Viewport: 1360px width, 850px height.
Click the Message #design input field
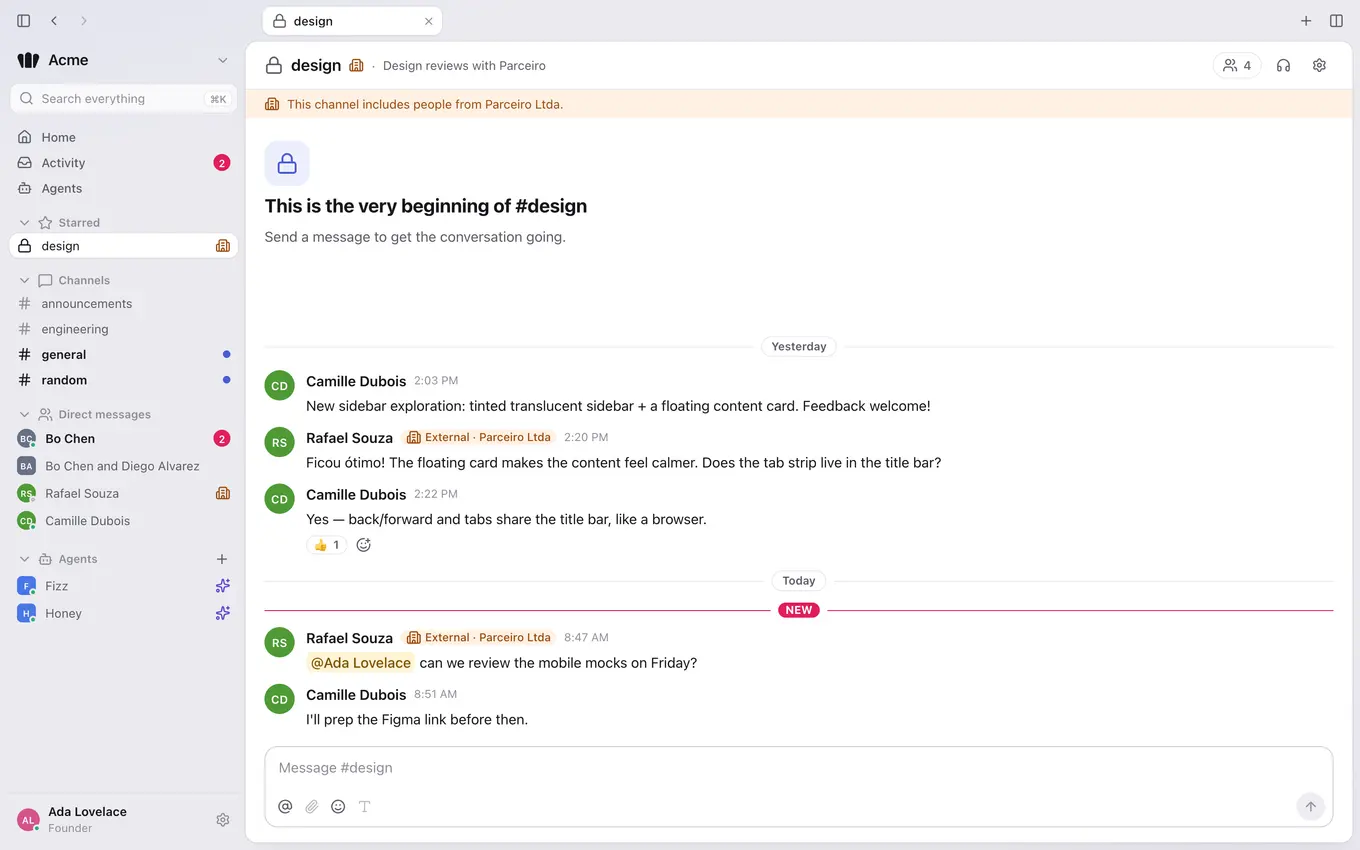[x=798, y=768]
